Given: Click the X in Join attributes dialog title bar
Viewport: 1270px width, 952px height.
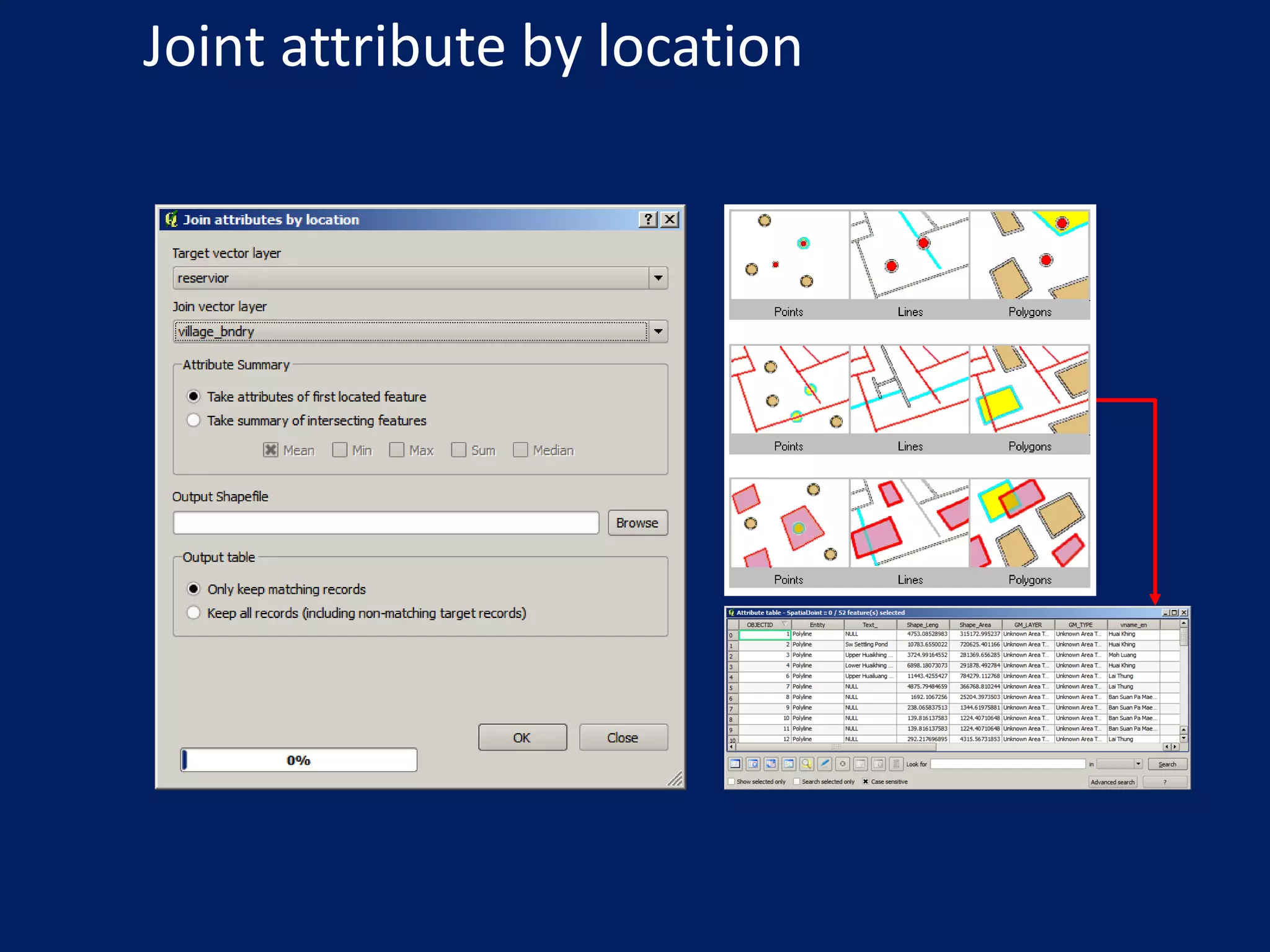Looking at the screenshot, I should click(670, 219).
